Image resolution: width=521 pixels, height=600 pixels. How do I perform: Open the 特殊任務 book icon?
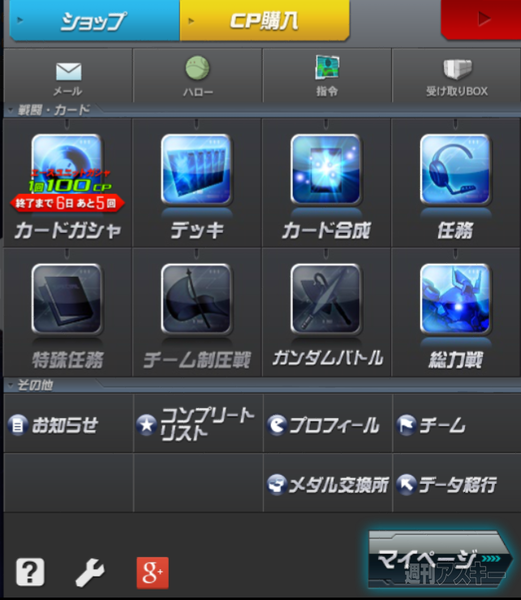tap(67, 298)
